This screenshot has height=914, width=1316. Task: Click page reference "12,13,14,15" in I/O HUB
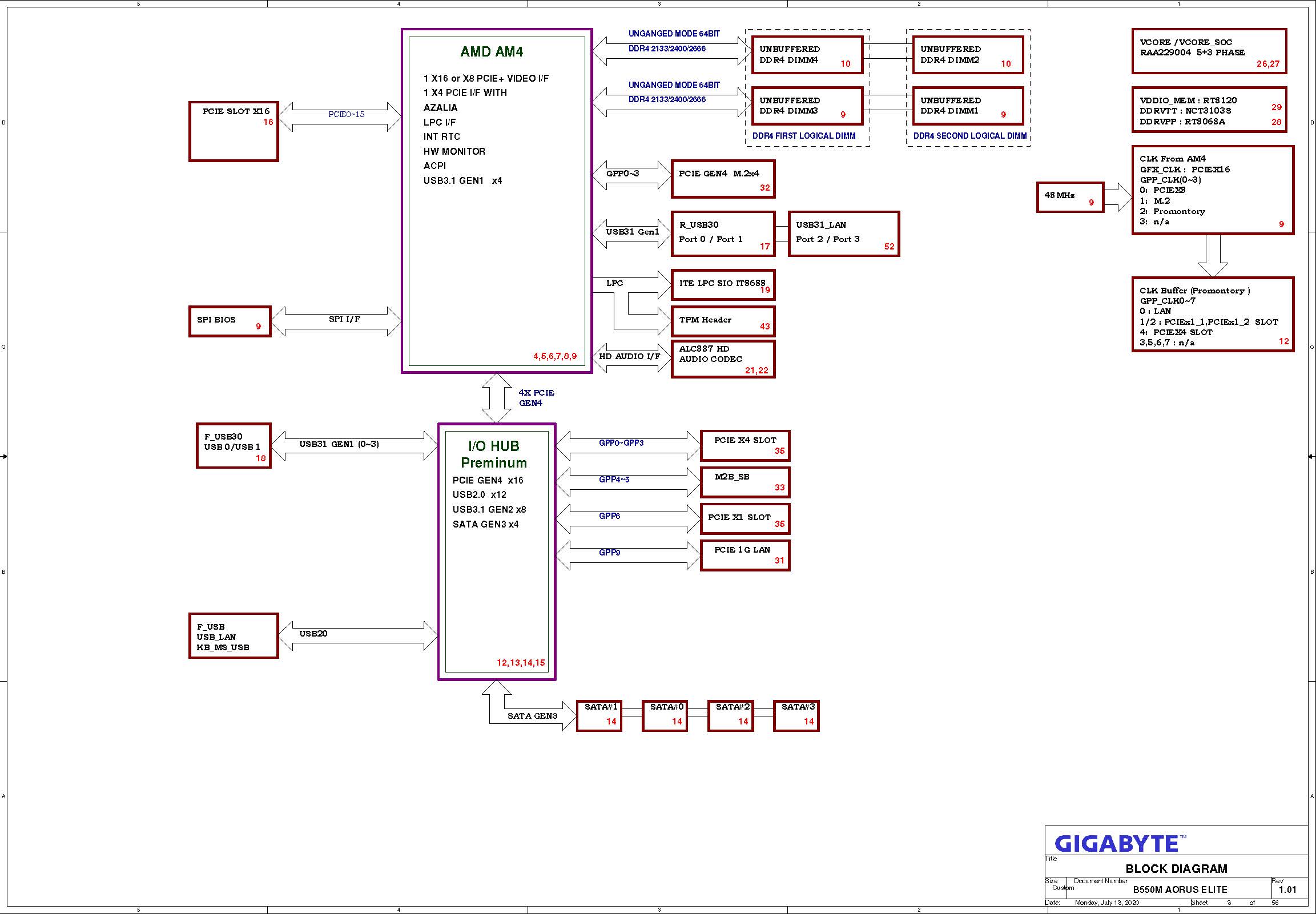[x=521, y=663]
